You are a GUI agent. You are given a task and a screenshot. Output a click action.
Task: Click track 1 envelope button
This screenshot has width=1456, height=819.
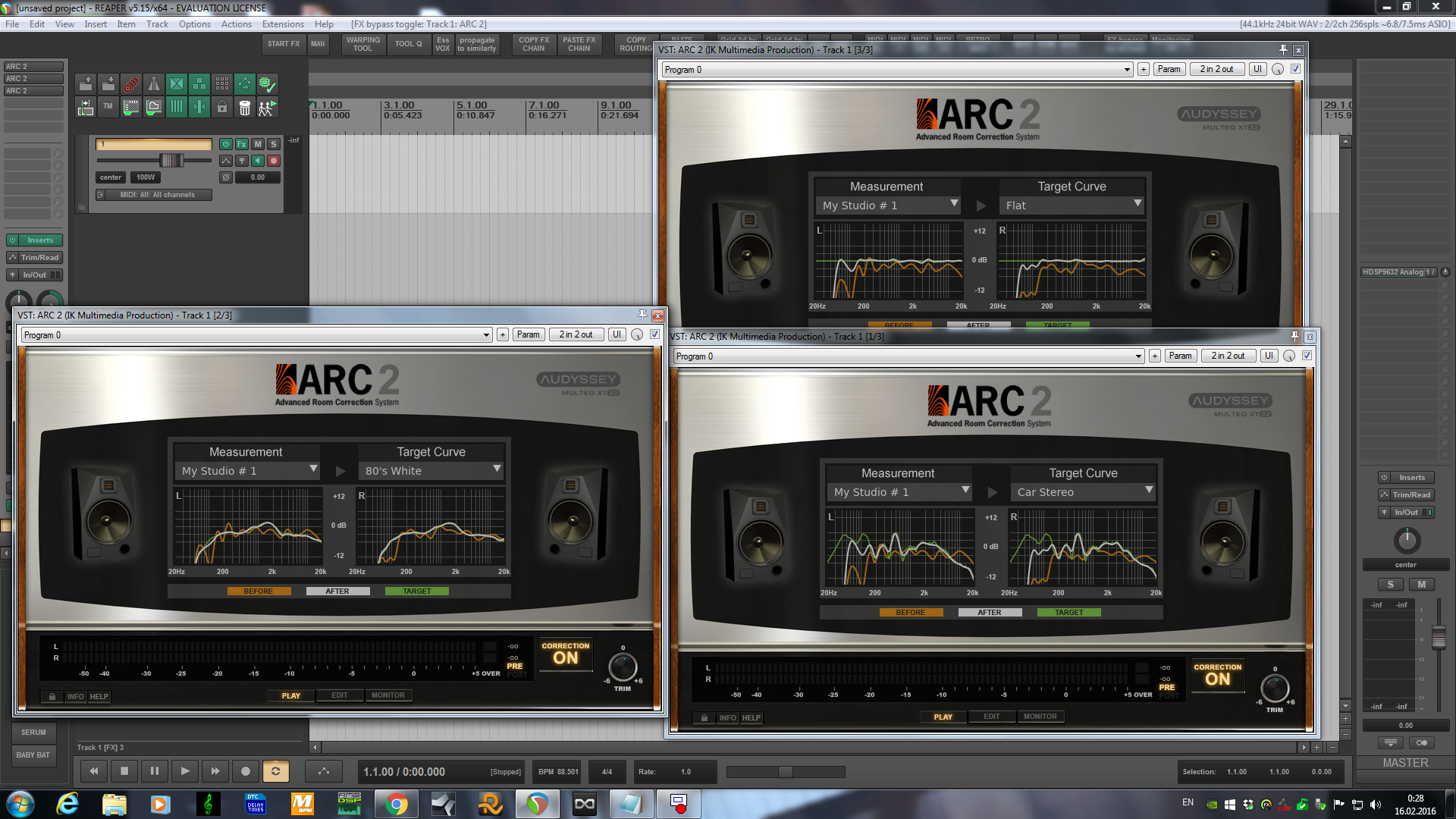(x=226, y=161)
